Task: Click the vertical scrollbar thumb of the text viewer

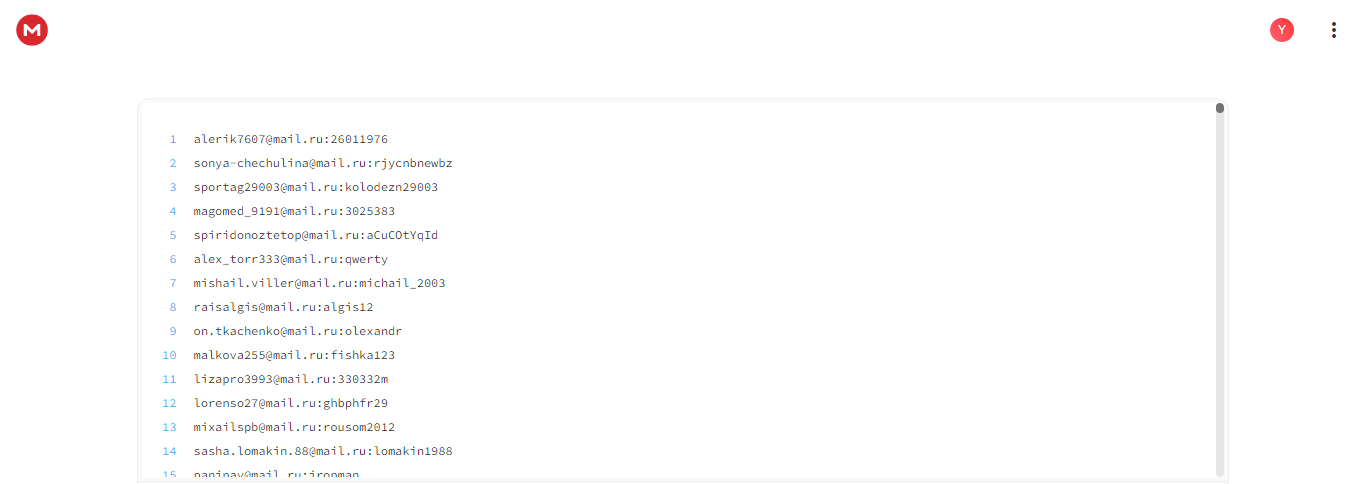Action: [x=1220, y=108]
